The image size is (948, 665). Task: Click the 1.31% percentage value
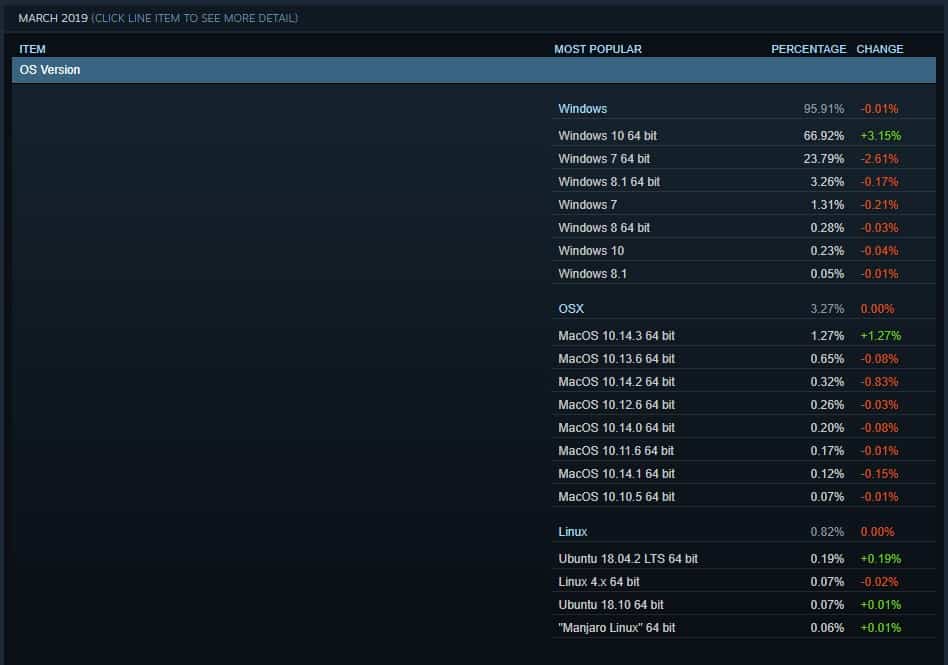[827, 205]
